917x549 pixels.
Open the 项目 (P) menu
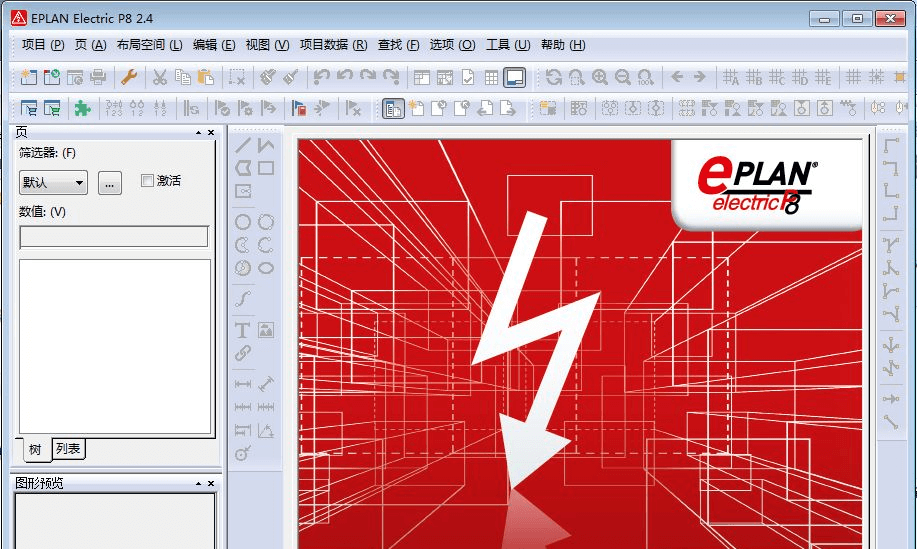tap(43, 45)
